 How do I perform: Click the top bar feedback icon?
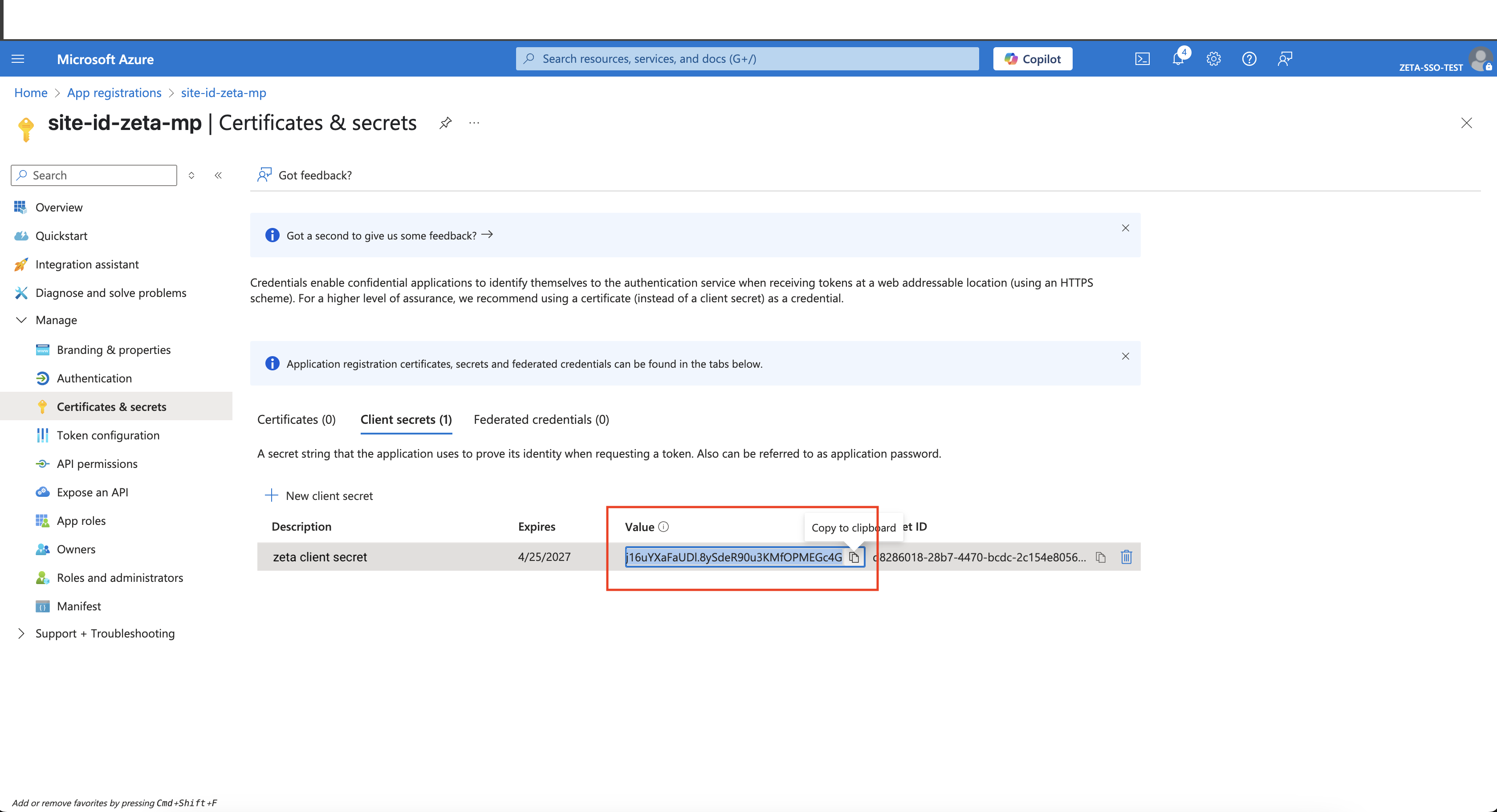1284,59
